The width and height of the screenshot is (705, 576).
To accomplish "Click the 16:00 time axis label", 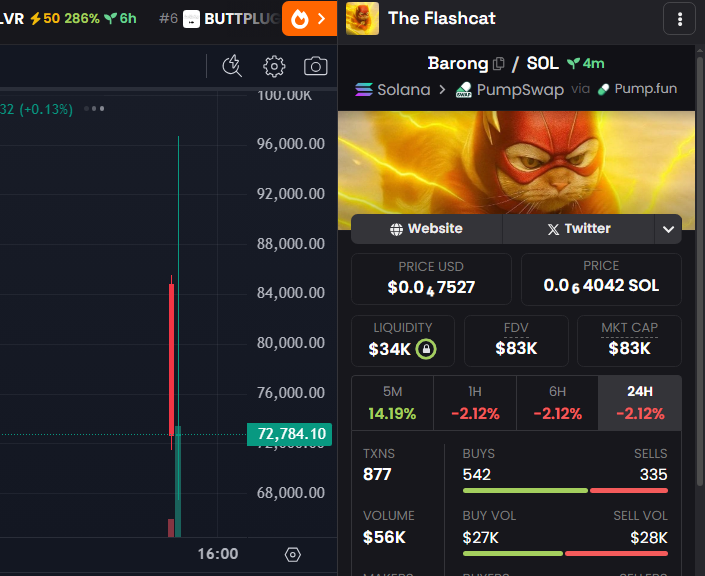I will coord(218,554).
